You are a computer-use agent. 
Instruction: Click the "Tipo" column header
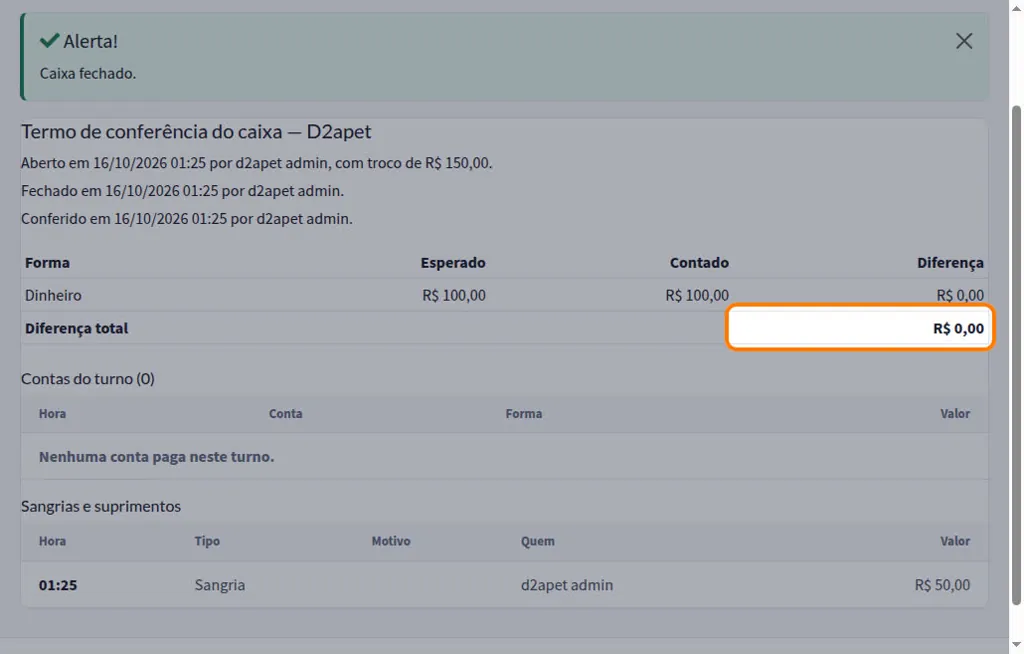point(207,541)
